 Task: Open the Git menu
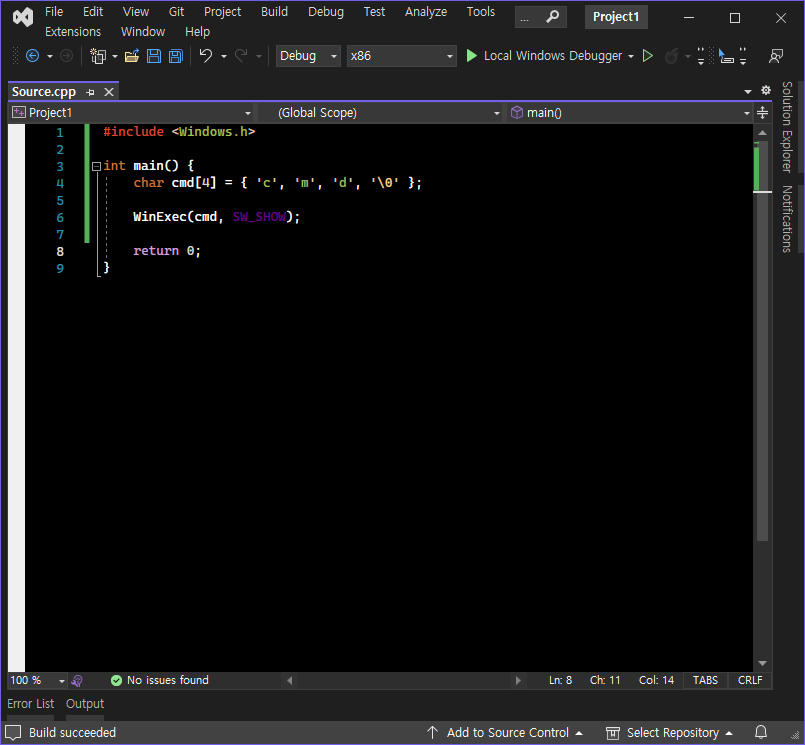pyautogui.click(x=176, y=12)
